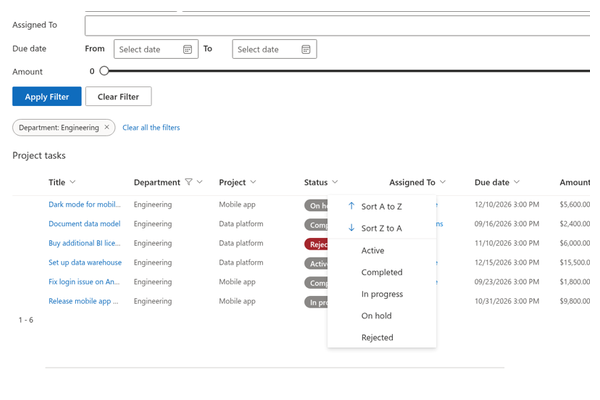Click the 12/15/2026 3:00 PM due date

click(x=507, y=262)
